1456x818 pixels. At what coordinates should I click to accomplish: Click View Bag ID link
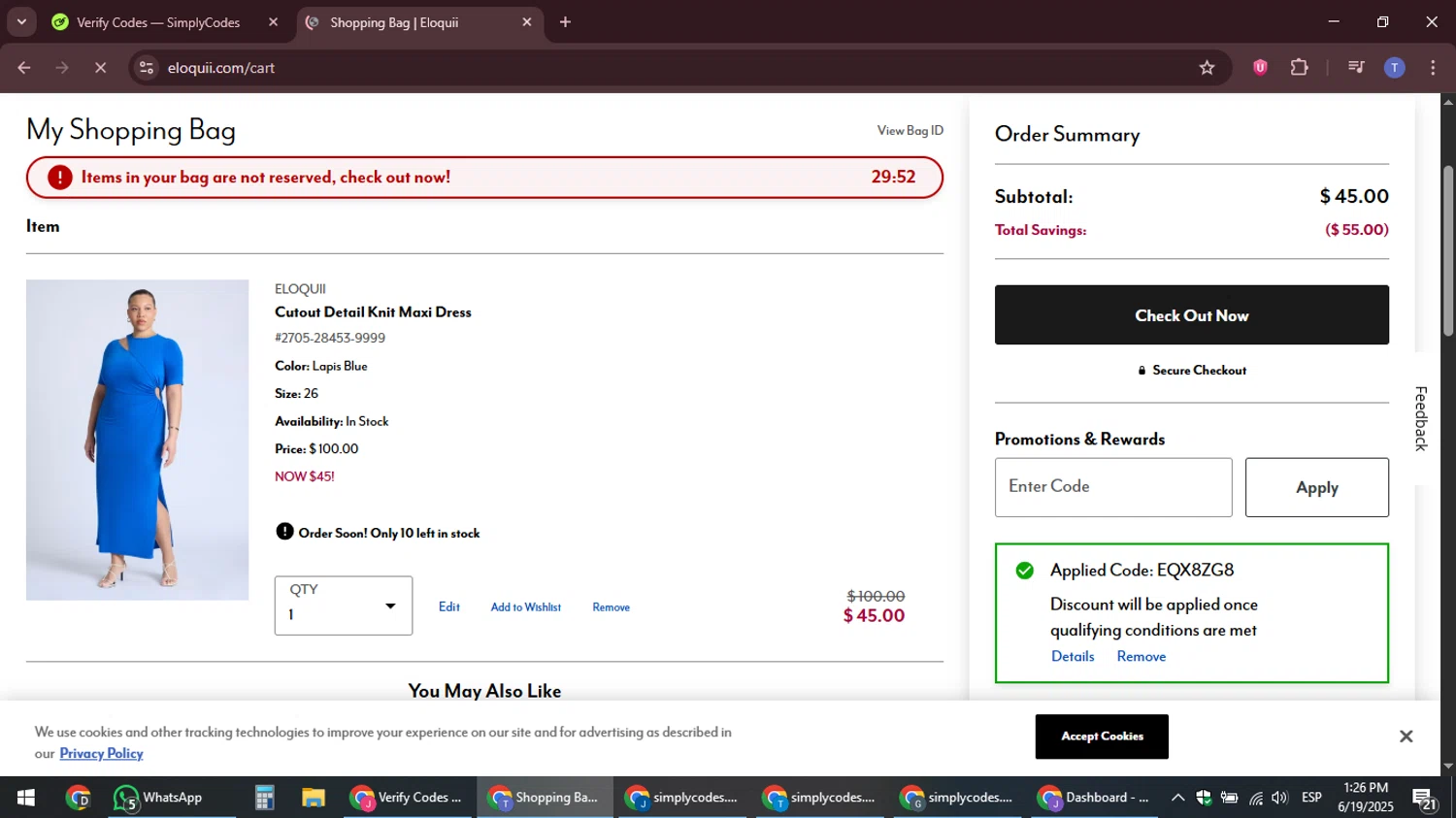pos(910,130)
